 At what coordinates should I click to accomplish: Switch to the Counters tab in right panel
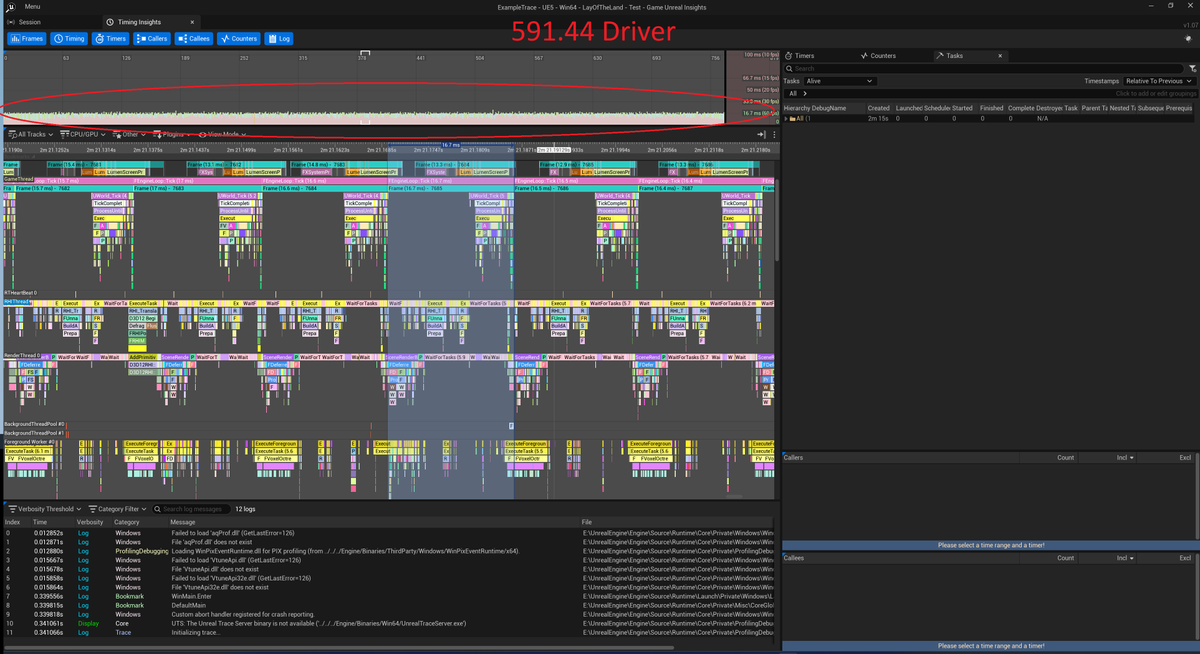[878, 56]
